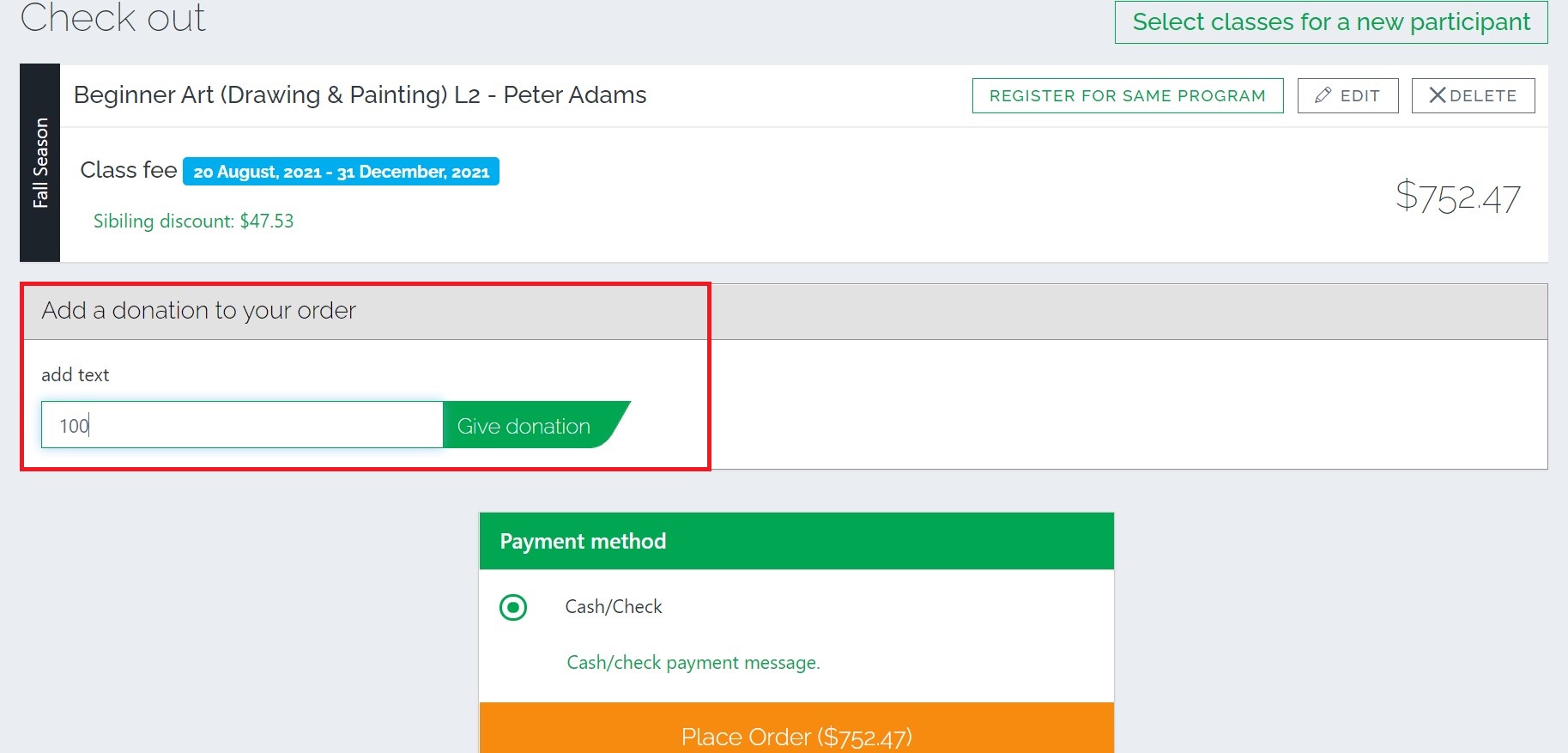The width and height of the screenshot is (1568, 753).
Task: Click the DELETE button label
Action: (x=1483, y=96)
